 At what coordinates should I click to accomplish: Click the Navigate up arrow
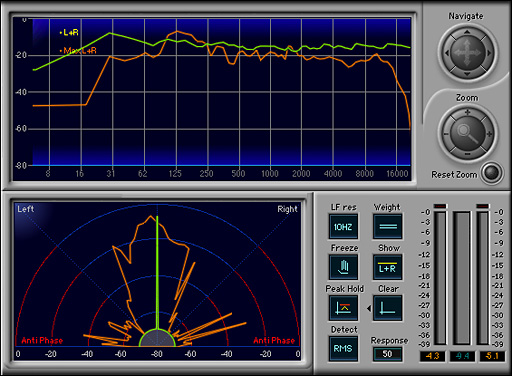point(467,32)
